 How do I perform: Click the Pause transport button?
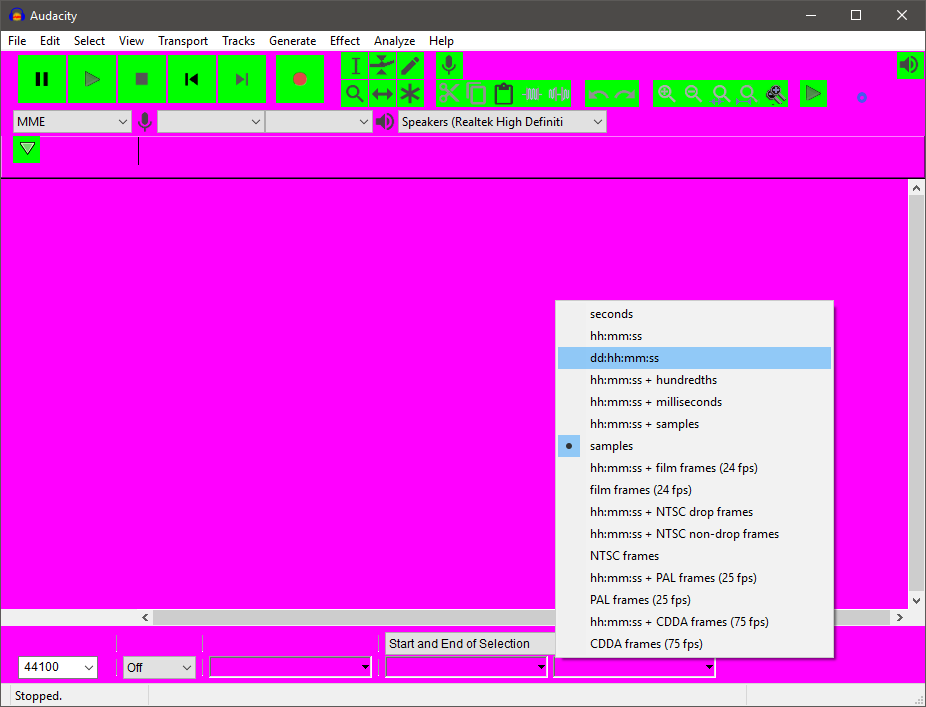click(x=42, y=79)
